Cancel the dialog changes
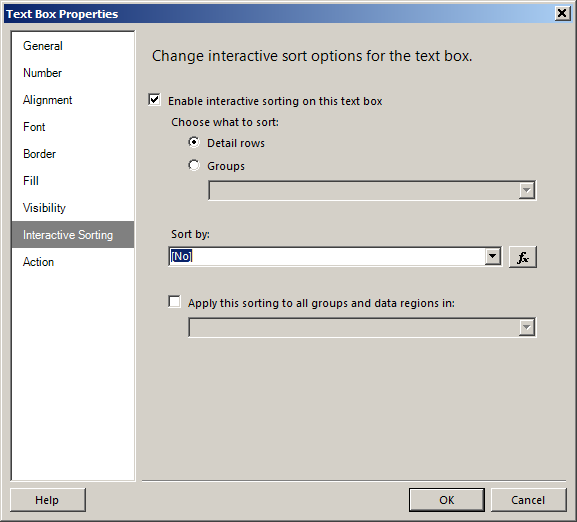The width and height of the screenshot is (577, 522). pyautogui.click(x=528, y=500)
